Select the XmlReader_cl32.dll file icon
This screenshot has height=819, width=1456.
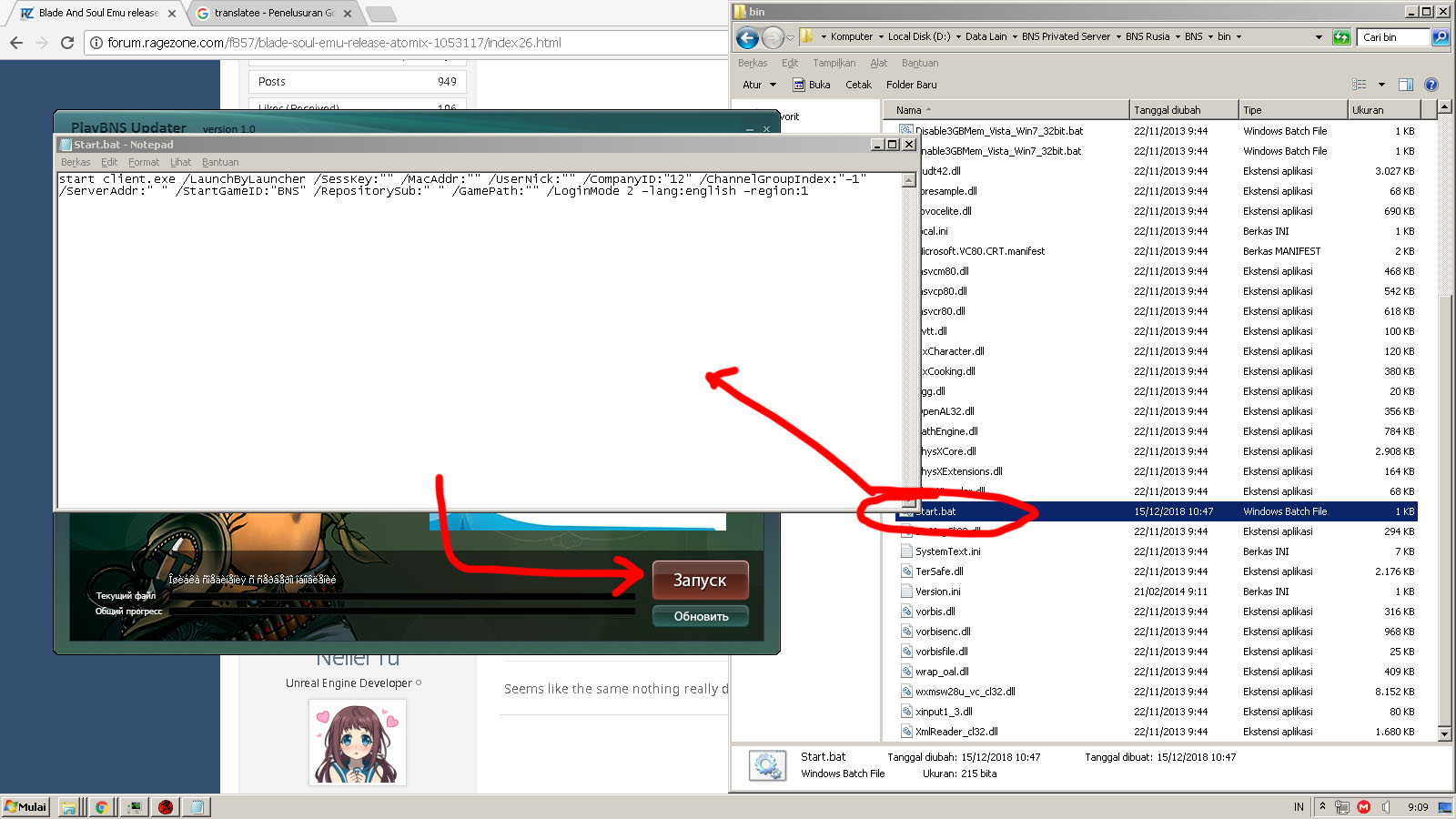click(x=906, y=732)
